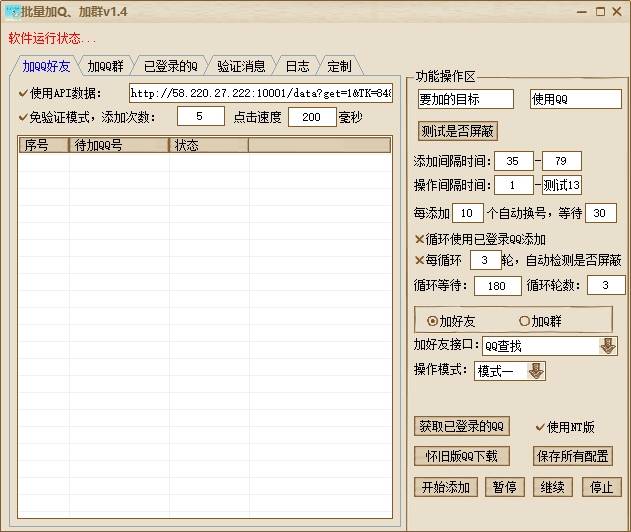Toggle the 使用API数据 checkbox
Image resolution: width=631 pixels, height=532 pixels.
coord(23,93)
